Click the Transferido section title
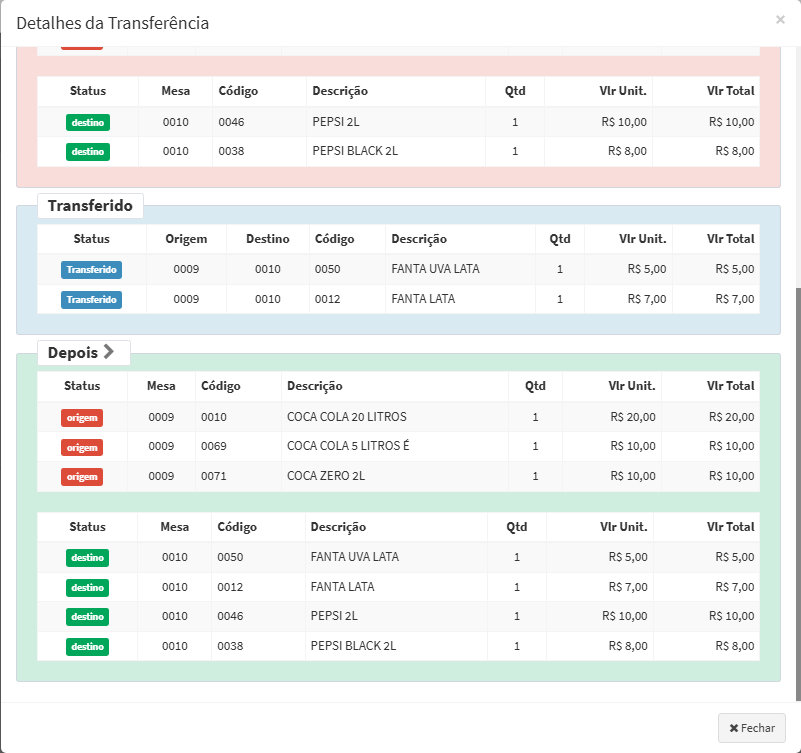 (x=90, y=205)
